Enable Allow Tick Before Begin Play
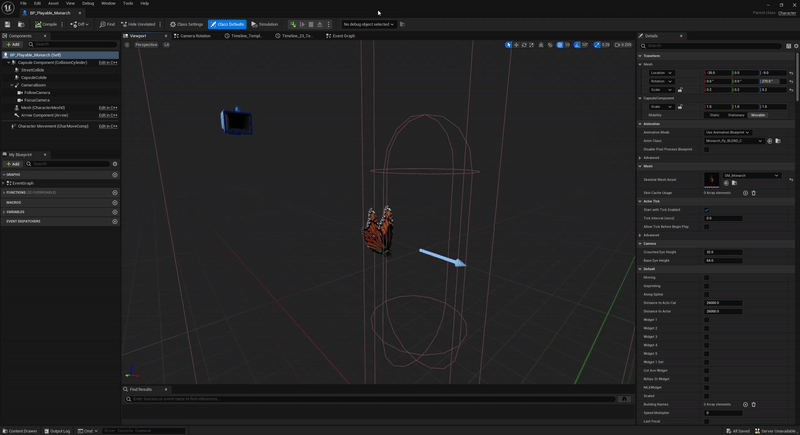This screenshot has height=435, width=800. (707, 226)
